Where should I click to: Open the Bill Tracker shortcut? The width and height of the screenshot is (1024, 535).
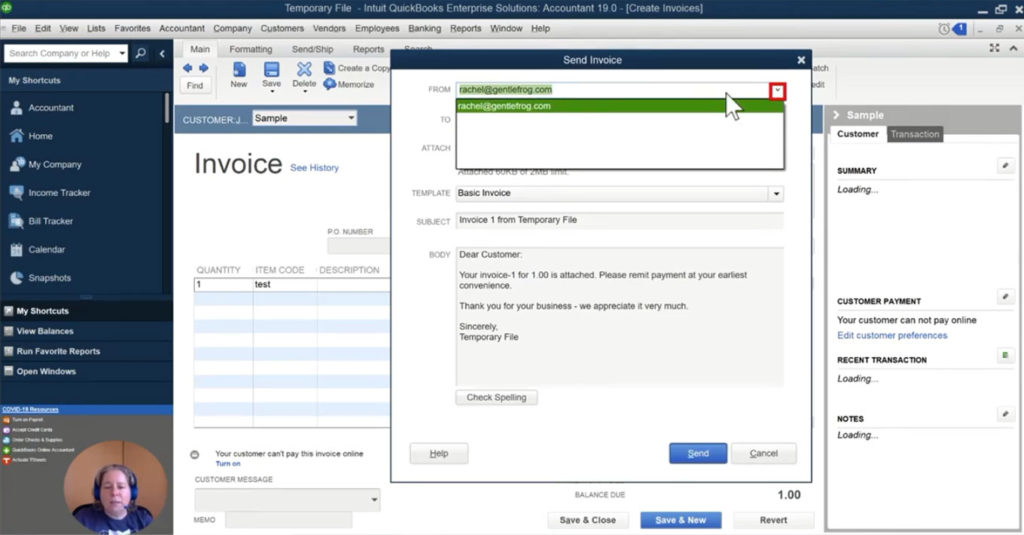50,221
